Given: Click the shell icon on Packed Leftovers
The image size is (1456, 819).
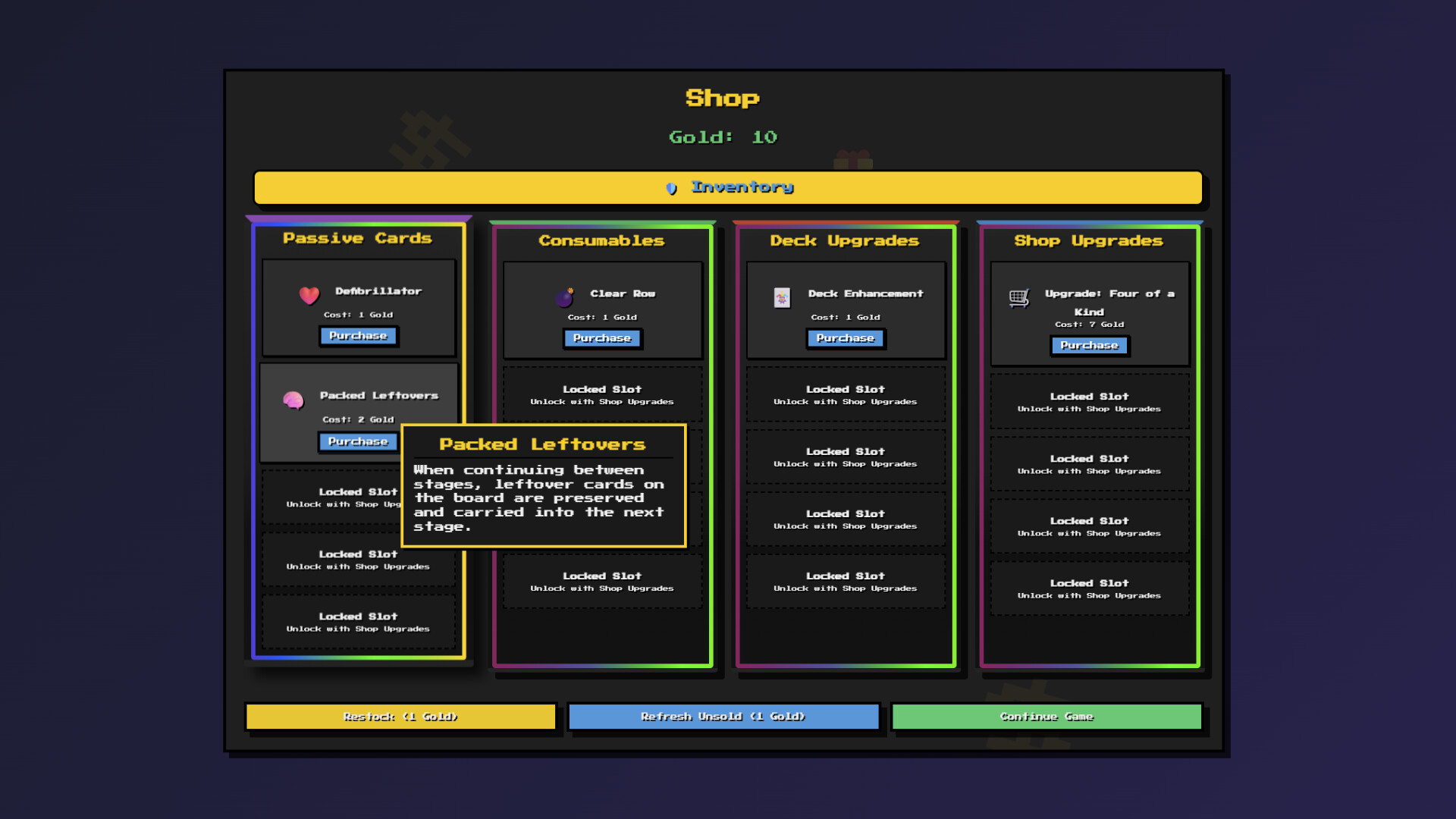Looking at the screenshot, I should (295, 400).
